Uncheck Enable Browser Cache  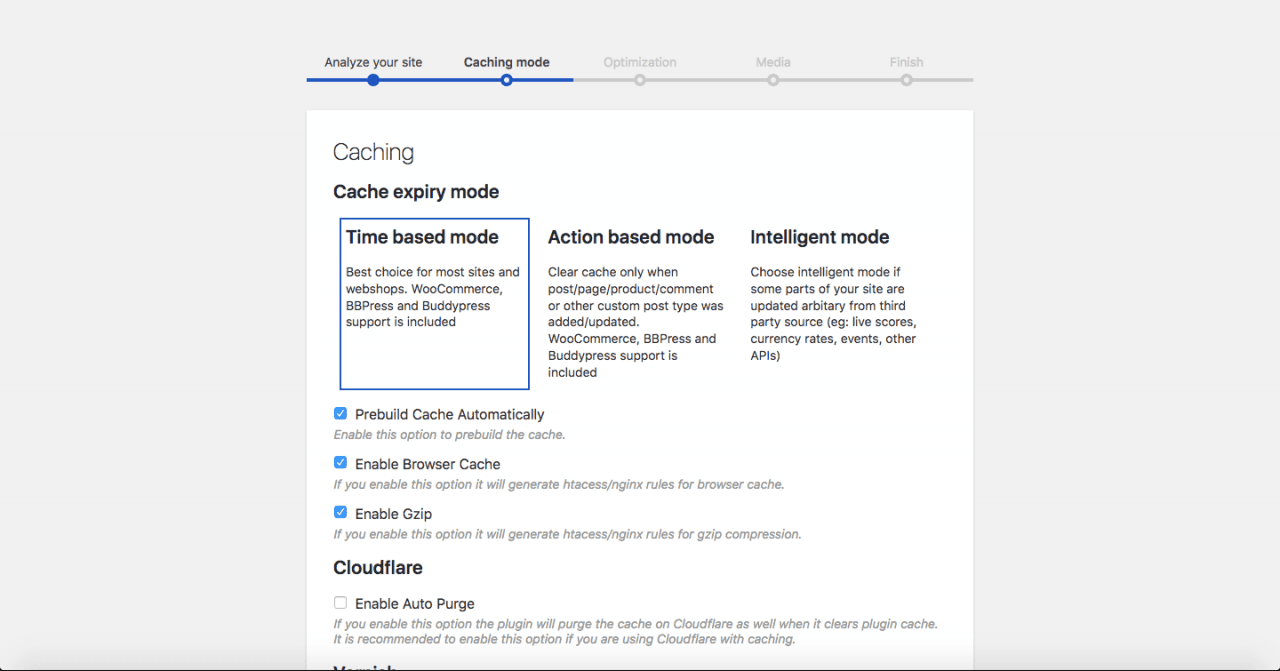[340, 462]
